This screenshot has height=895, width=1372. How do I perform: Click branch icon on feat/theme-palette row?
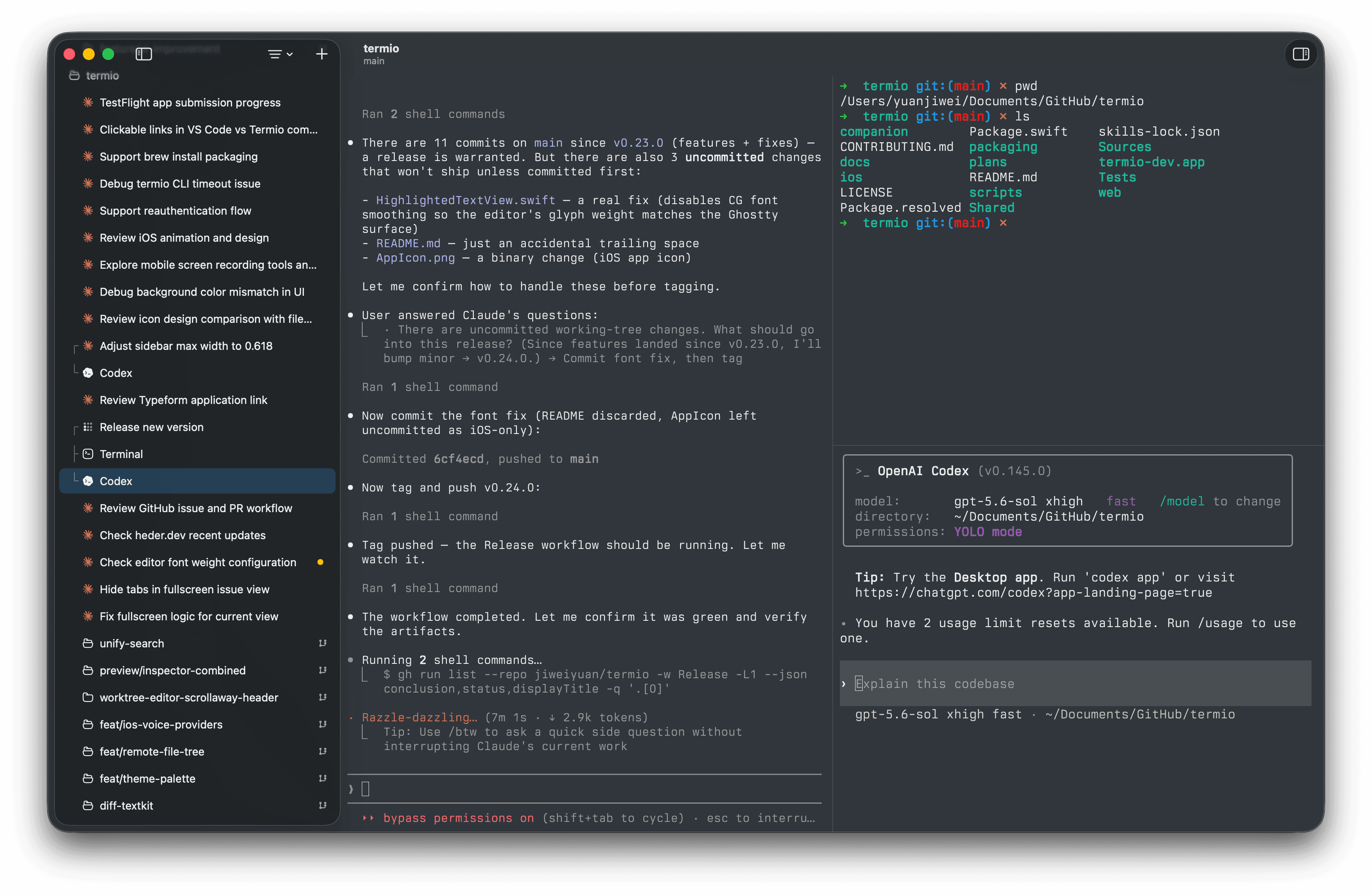tap(323, 779)
